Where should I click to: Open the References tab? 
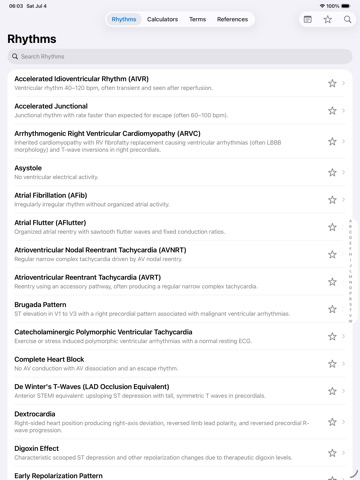point(232,19)
